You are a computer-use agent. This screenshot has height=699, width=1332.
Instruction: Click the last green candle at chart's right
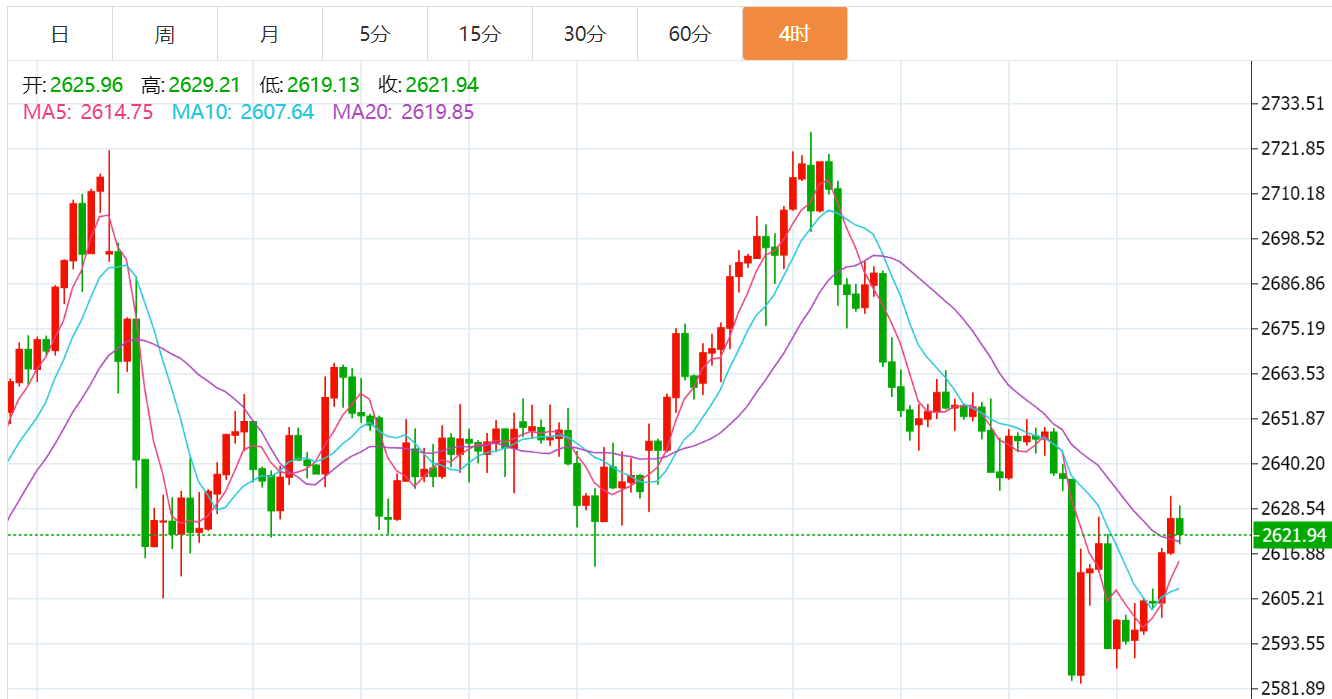(x=1180, y=526)
